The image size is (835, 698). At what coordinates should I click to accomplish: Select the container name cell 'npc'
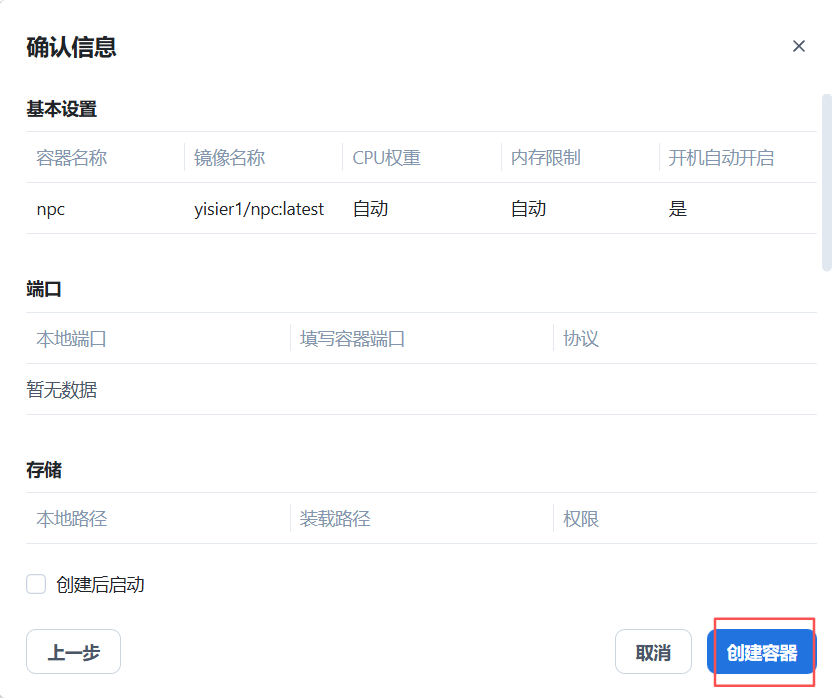51,209
